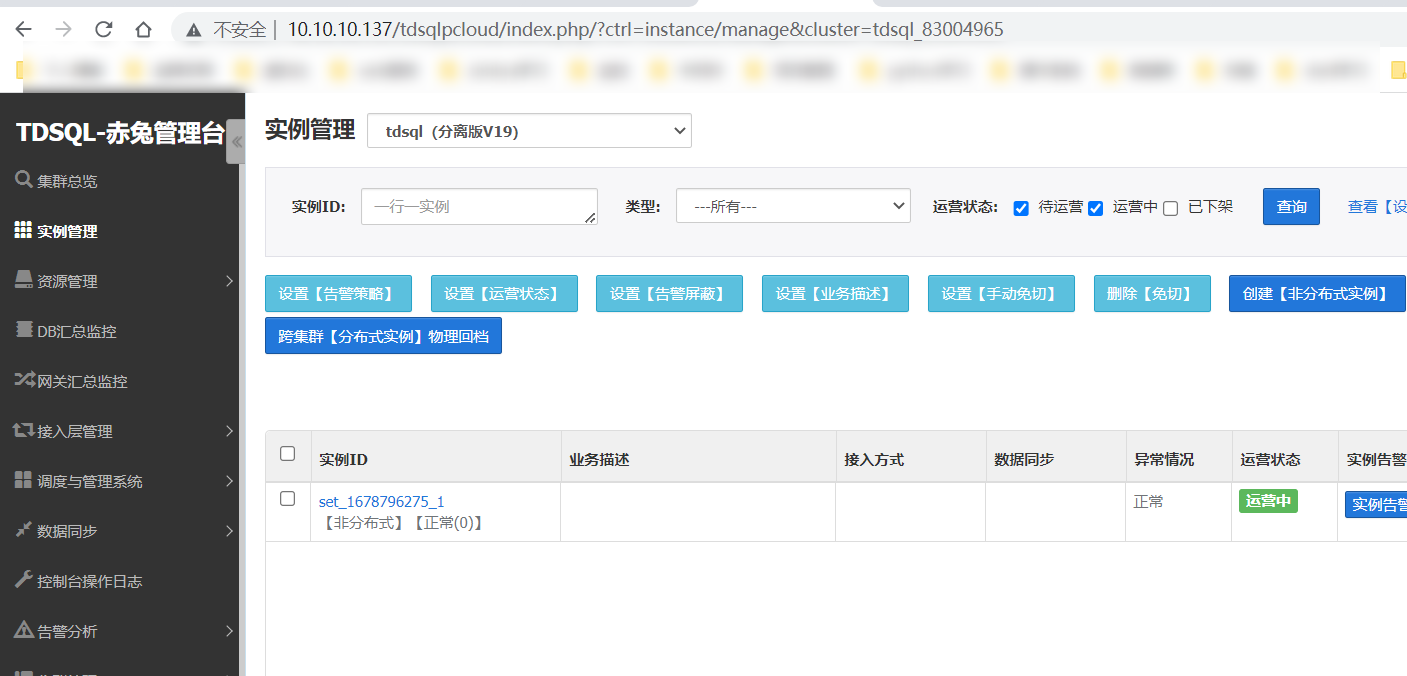Click 设置【告警策略】 button
This screenshot has width=1407, height=676.
click(x=338, y=294)
